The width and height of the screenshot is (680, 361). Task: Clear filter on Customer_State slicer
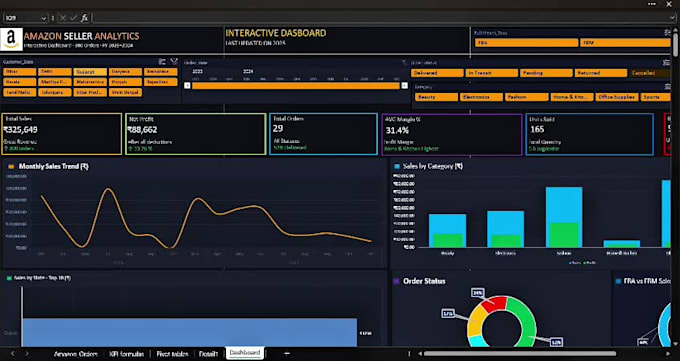(x=174, y=62)
